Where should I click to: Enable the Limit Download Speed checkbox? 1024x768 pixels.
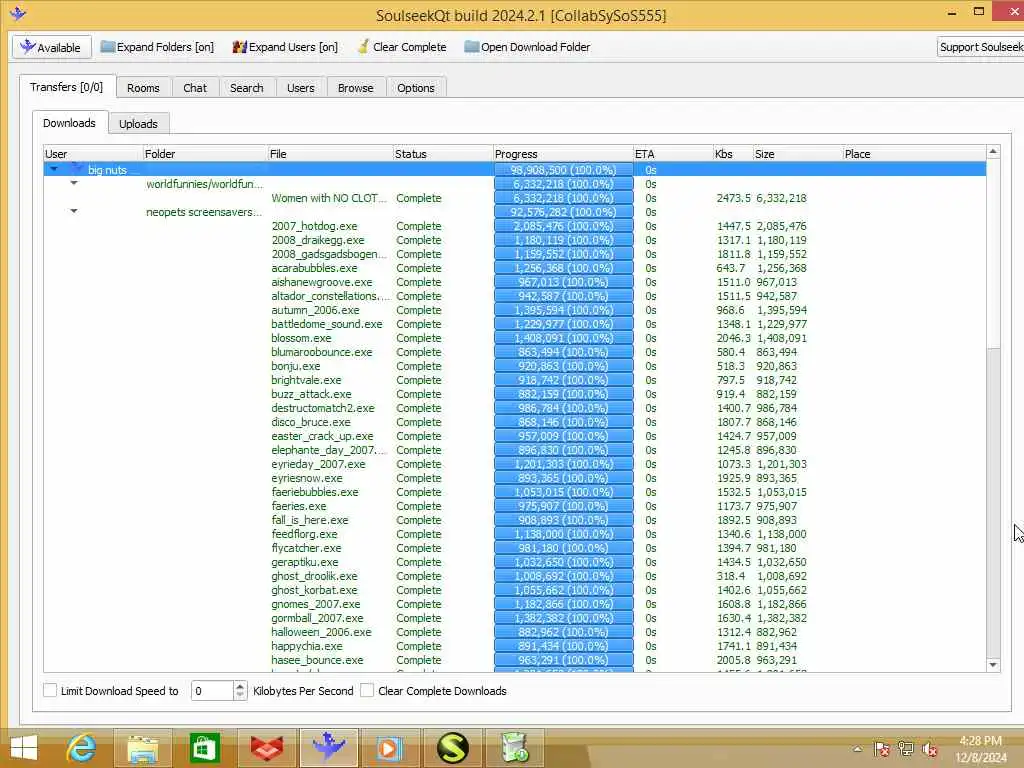pyautogui.click(x=50, y=690)
